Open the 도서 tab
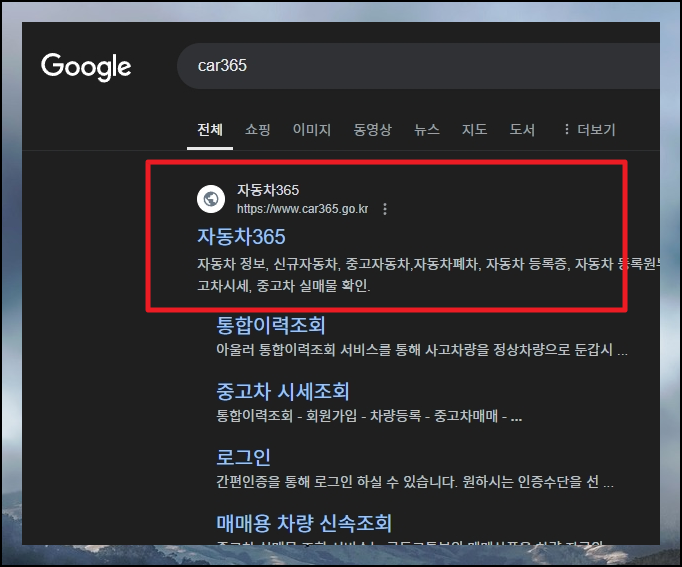682x567 pixels. click(522, 130)
